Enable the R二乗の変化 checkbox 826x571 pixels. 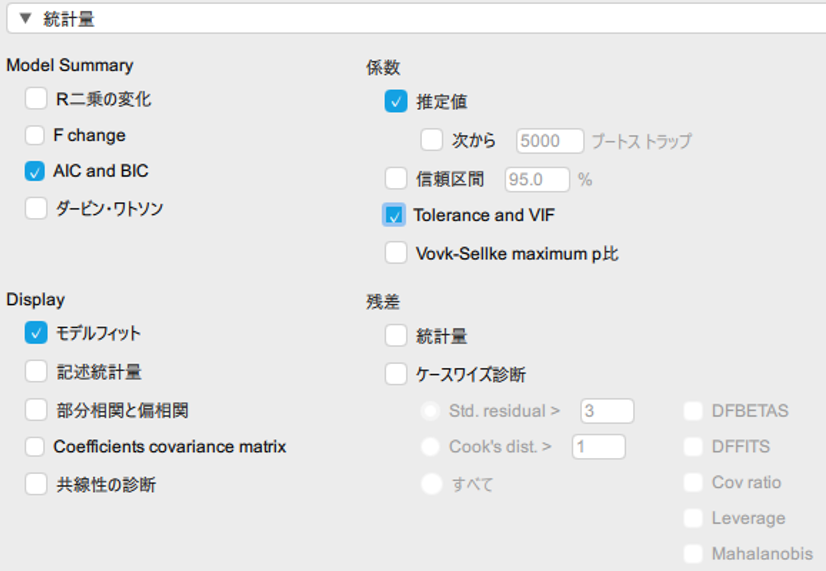36,99
